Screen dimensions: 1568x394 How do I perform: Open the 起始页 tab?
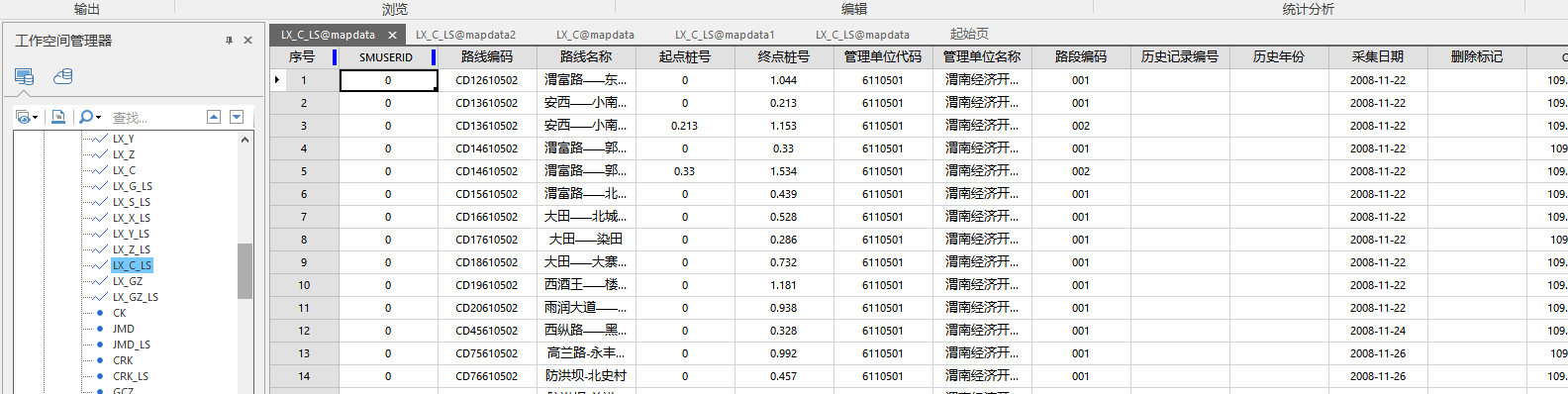click(968, 35)
